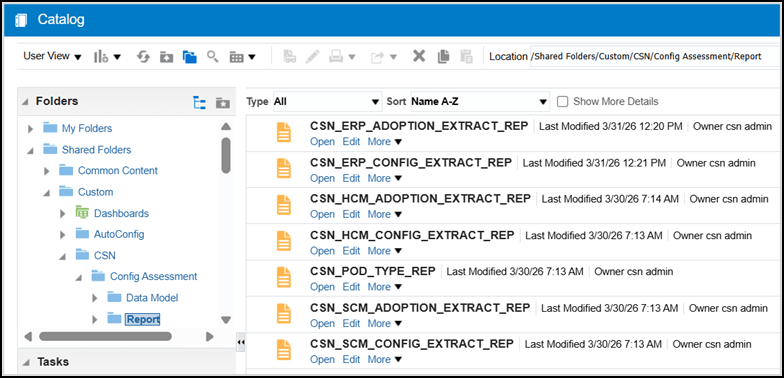Screen dimensions: 784x378
Task: Click Edit under CSN_HCM_CONFIG_EXTRACT_REP
Action: tap(351, 250)
